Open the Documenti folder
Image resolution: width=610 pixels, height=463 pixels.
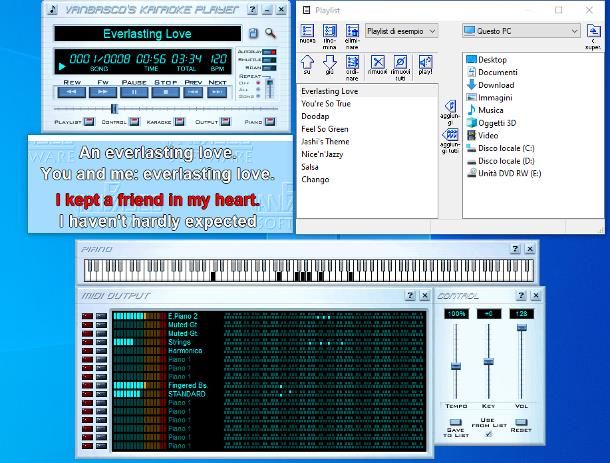pos(492,72)
